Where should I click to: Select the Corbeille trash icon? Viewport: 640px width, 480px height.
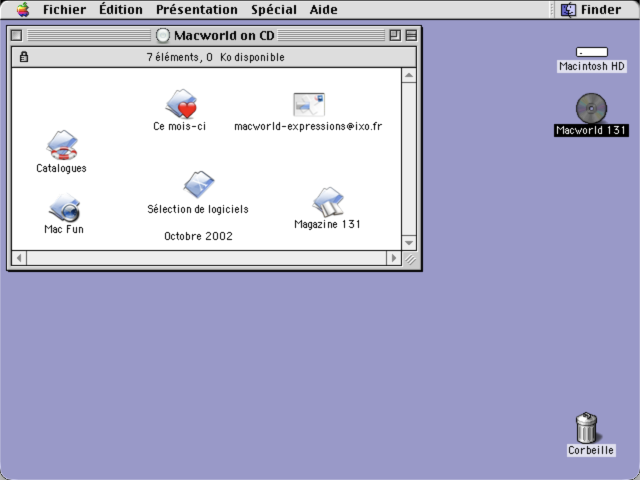pos(587,427)
